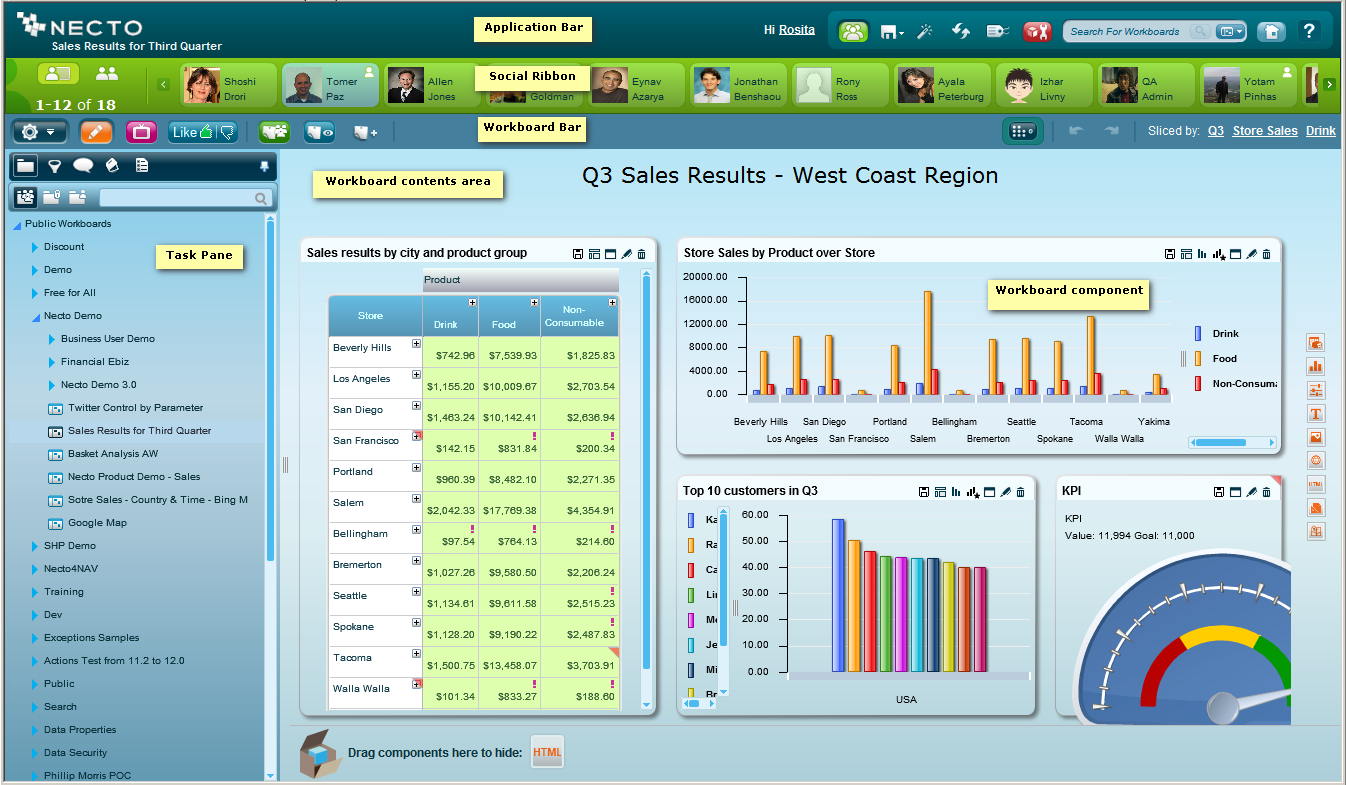This screenshot has width=1346, height=785.
Task: Click the thumbs down dislike icon
Action: click(227, 131)
